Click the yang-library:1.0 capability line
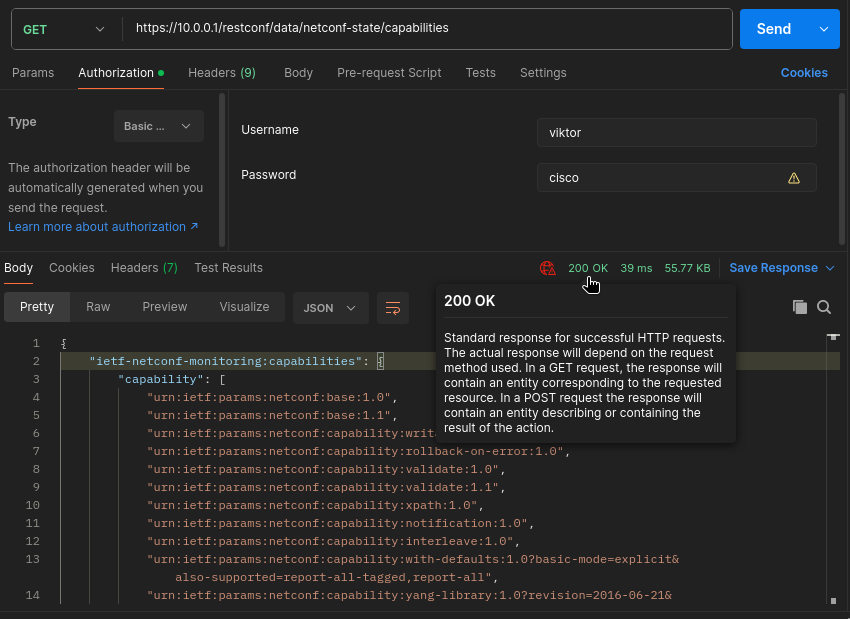850x619 pixels. click(x=409, y=595)
